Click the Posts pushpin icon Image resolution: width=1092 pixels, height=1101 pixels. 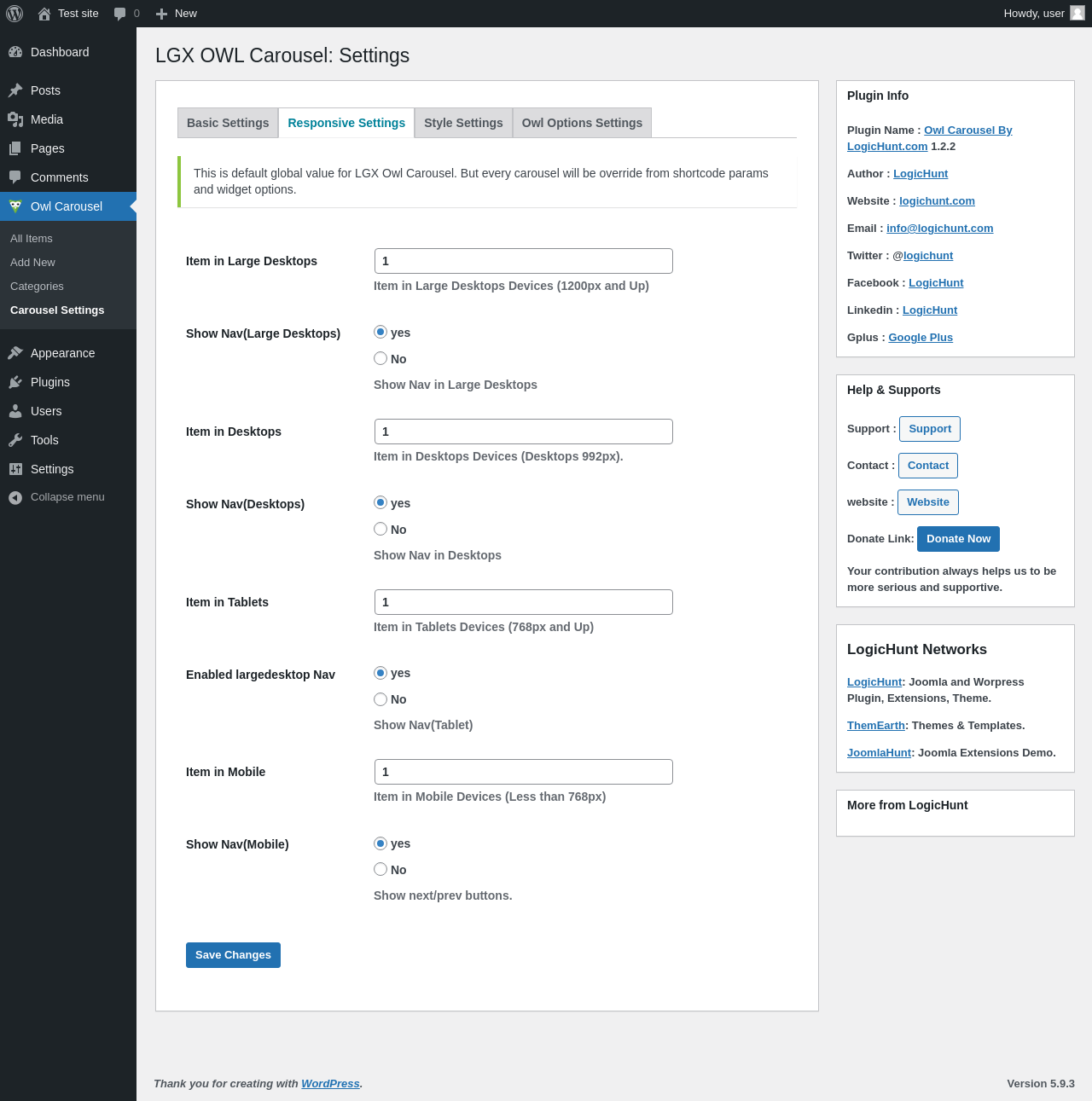tap(15, 90)
